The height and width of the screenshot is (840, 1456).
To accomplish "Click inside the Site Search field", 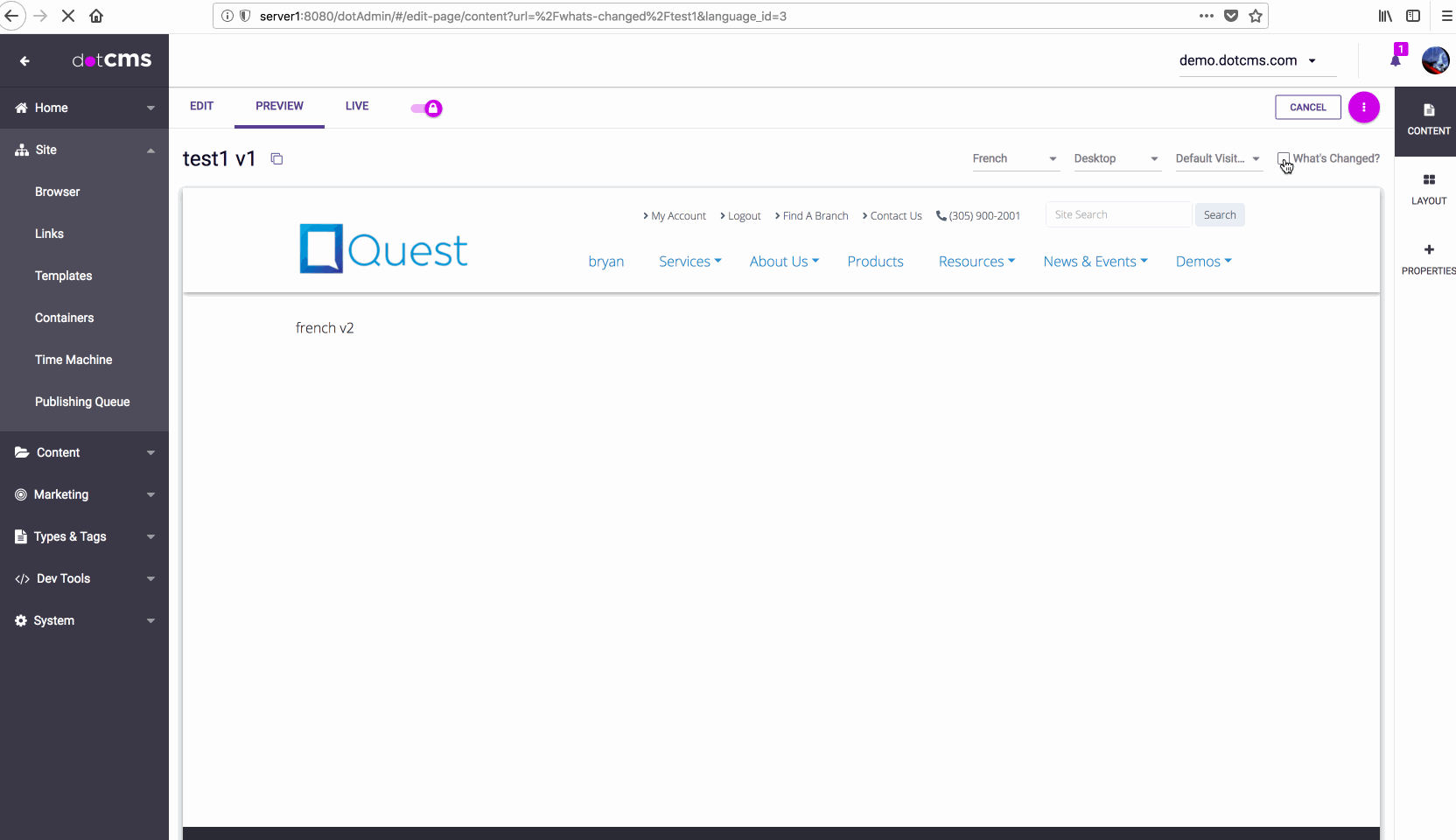I will point(1117,213).
